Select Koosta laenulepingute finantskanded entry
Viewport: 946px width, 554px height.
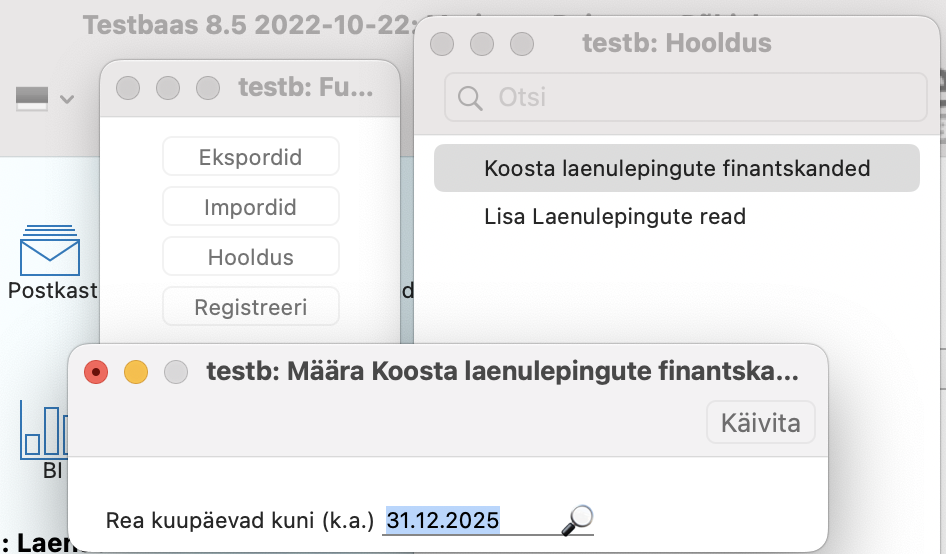[676, 168]
